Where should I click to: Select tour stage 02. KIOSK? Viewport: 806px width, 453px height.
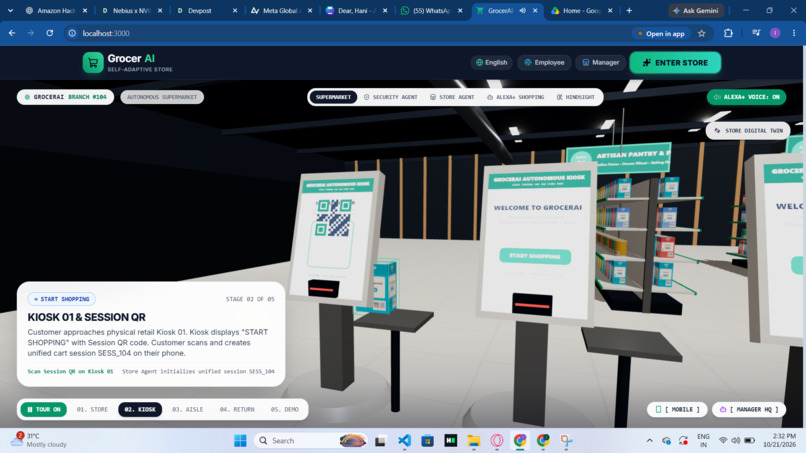[140, 409]
